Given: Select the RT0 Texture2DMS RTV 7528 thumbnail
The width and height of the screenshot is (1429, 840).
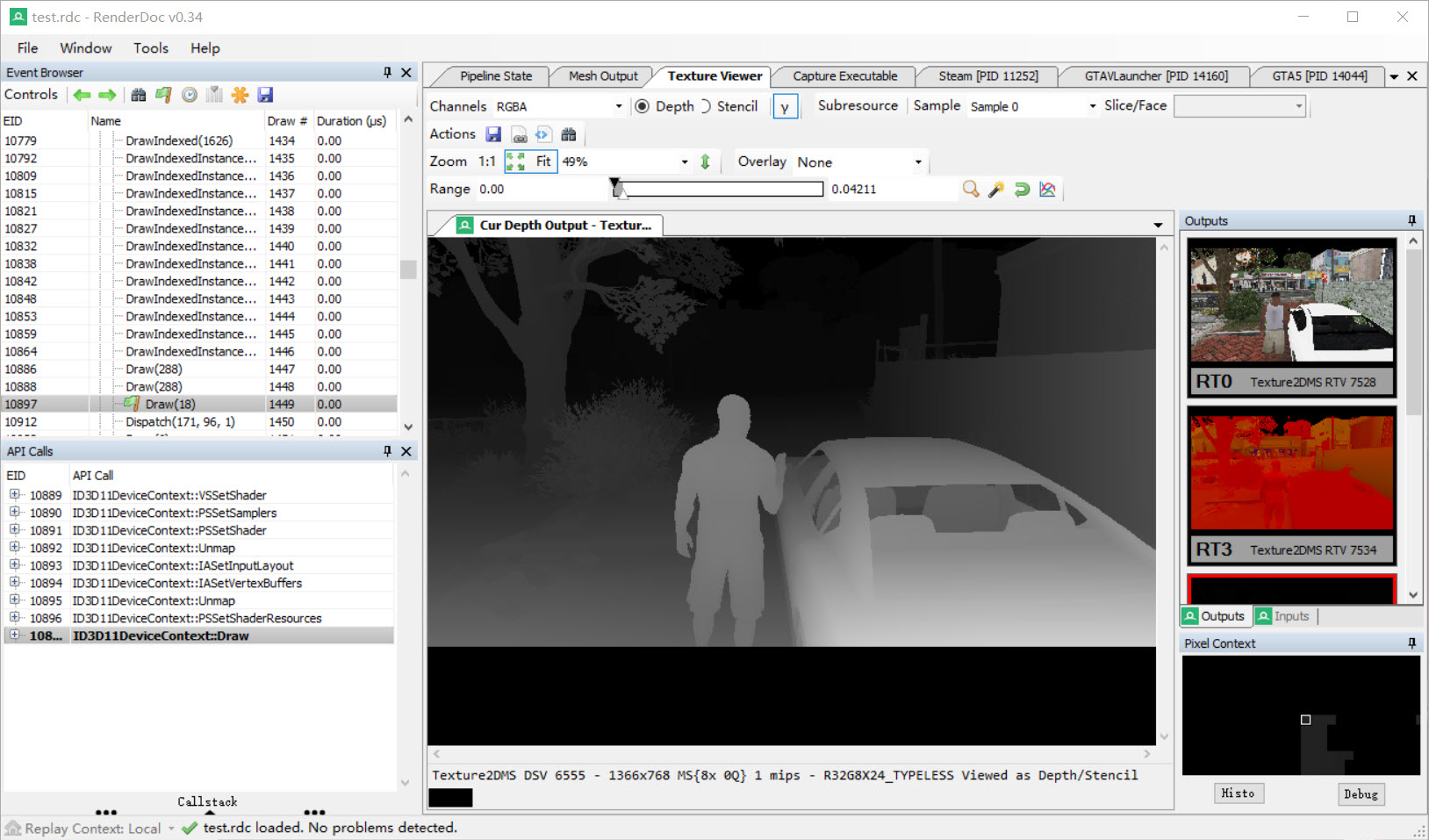Looking at the screenshot, I should coord(1291,318).
